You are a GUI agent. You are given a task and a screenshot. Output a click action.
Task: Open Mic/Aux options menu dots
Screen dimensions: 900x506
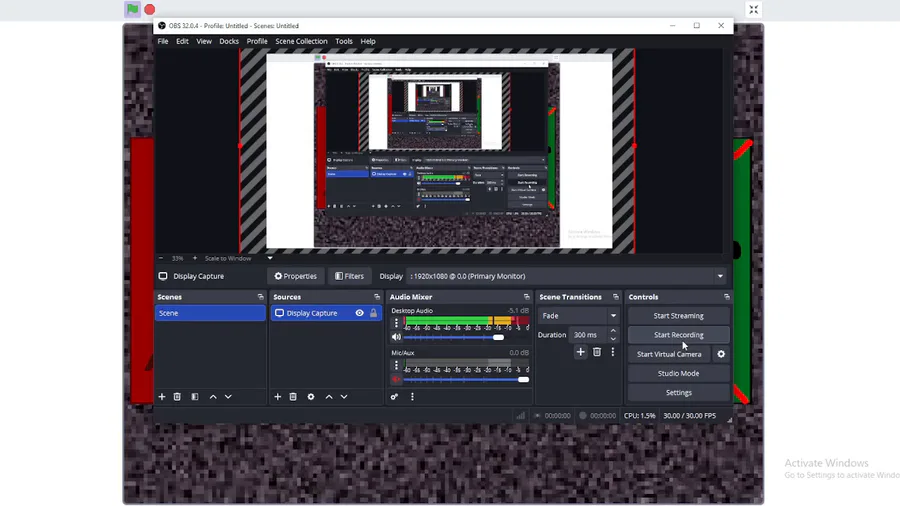(396, 365)
